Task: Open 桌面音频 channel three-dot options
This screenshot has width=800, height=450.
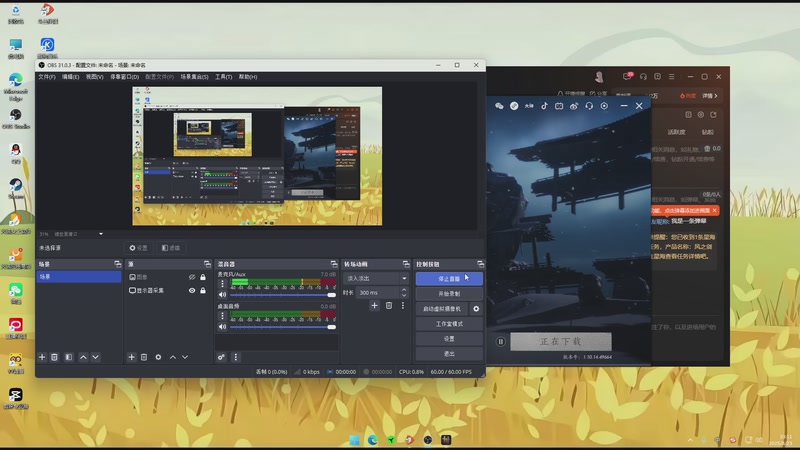Action: pos(222,316)
